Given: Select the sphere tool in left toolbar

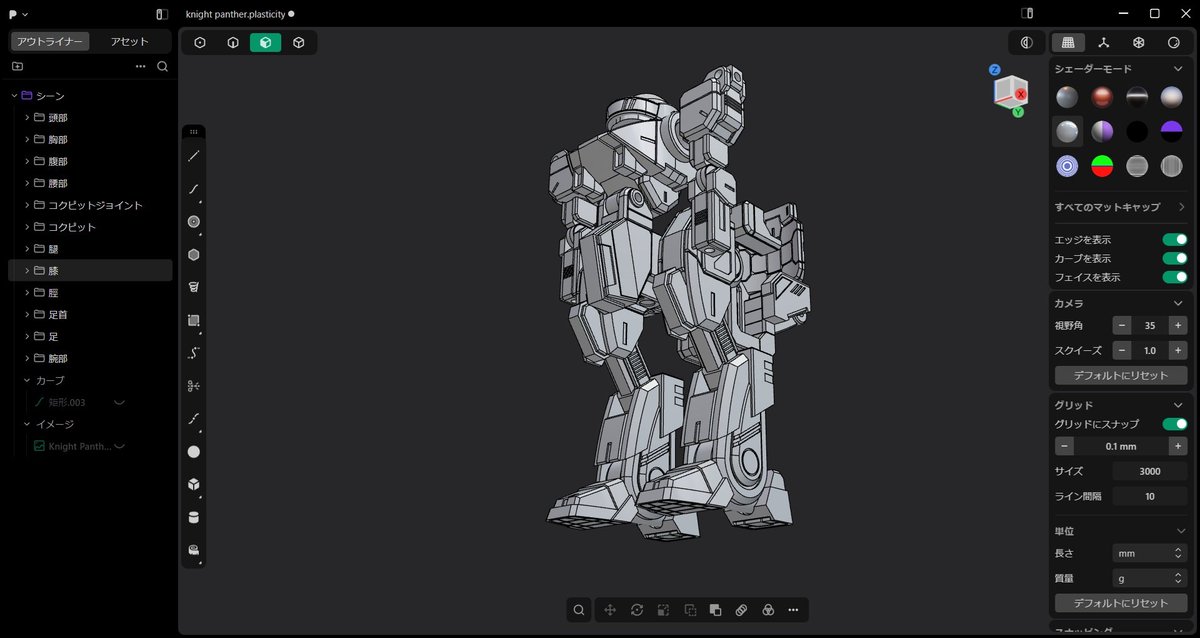Looking at the screenshot, I should [194, 452].
